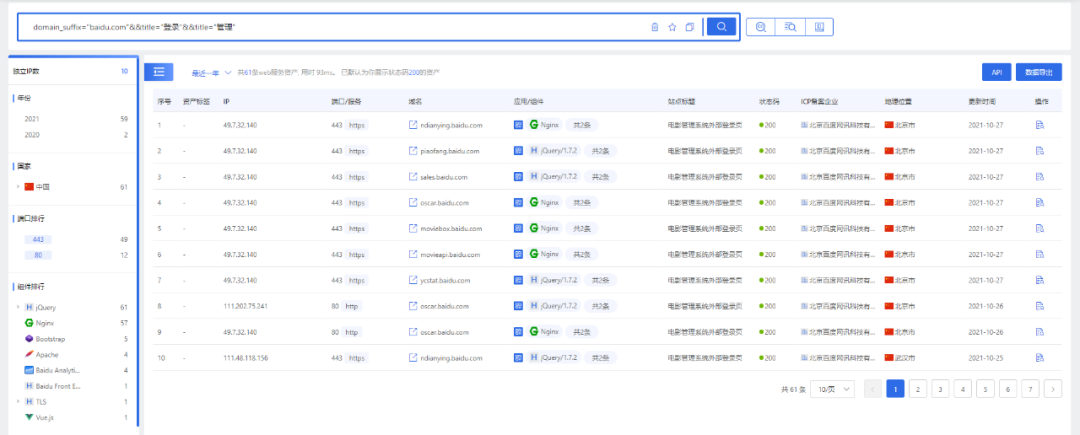
Task: Click the next page arrow
Action: pos(1052,389)
